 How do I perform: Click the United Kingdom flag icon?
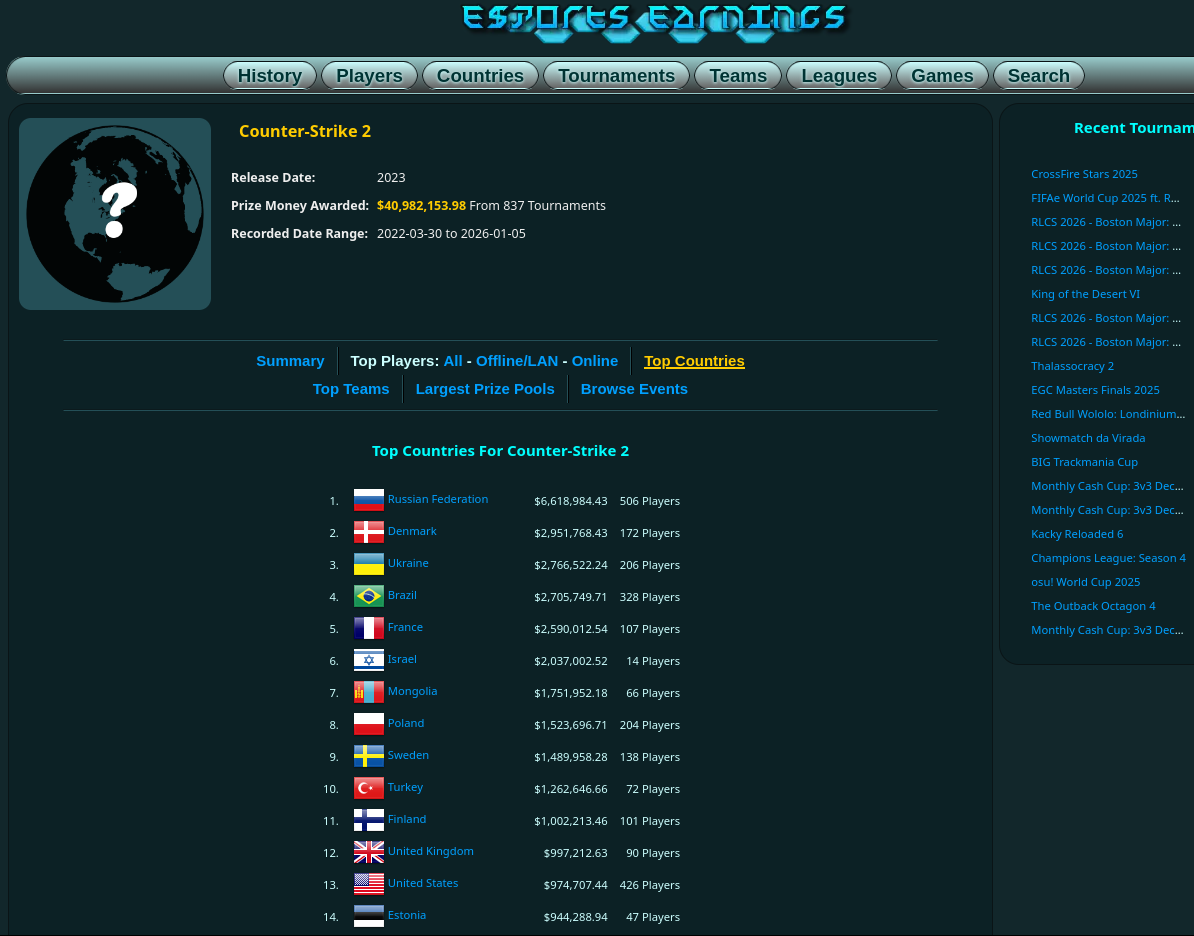[x=369, y=851]
